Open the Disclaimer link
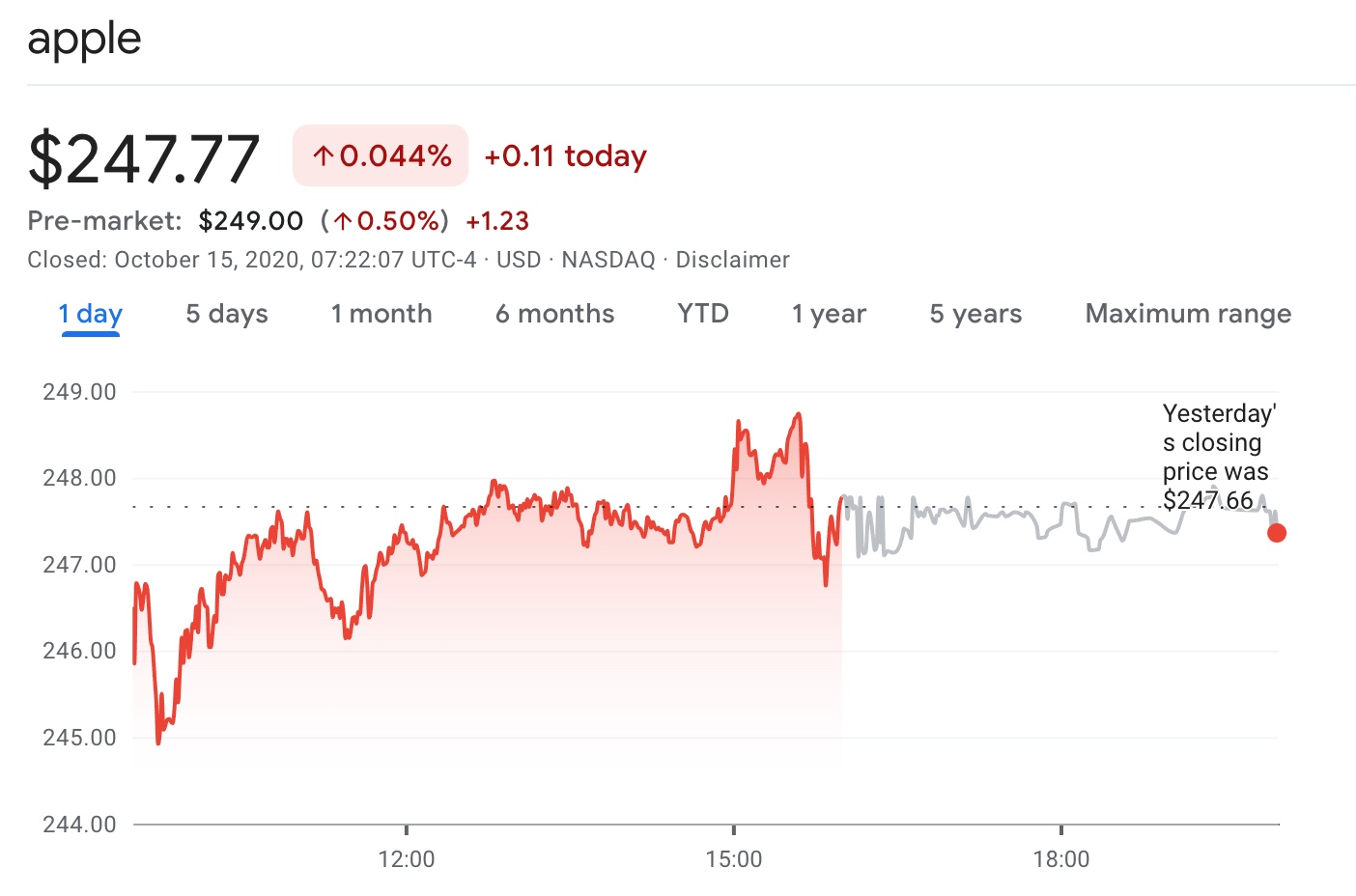The width and height of the screenshot is (1356, 896). pos(732,260)
